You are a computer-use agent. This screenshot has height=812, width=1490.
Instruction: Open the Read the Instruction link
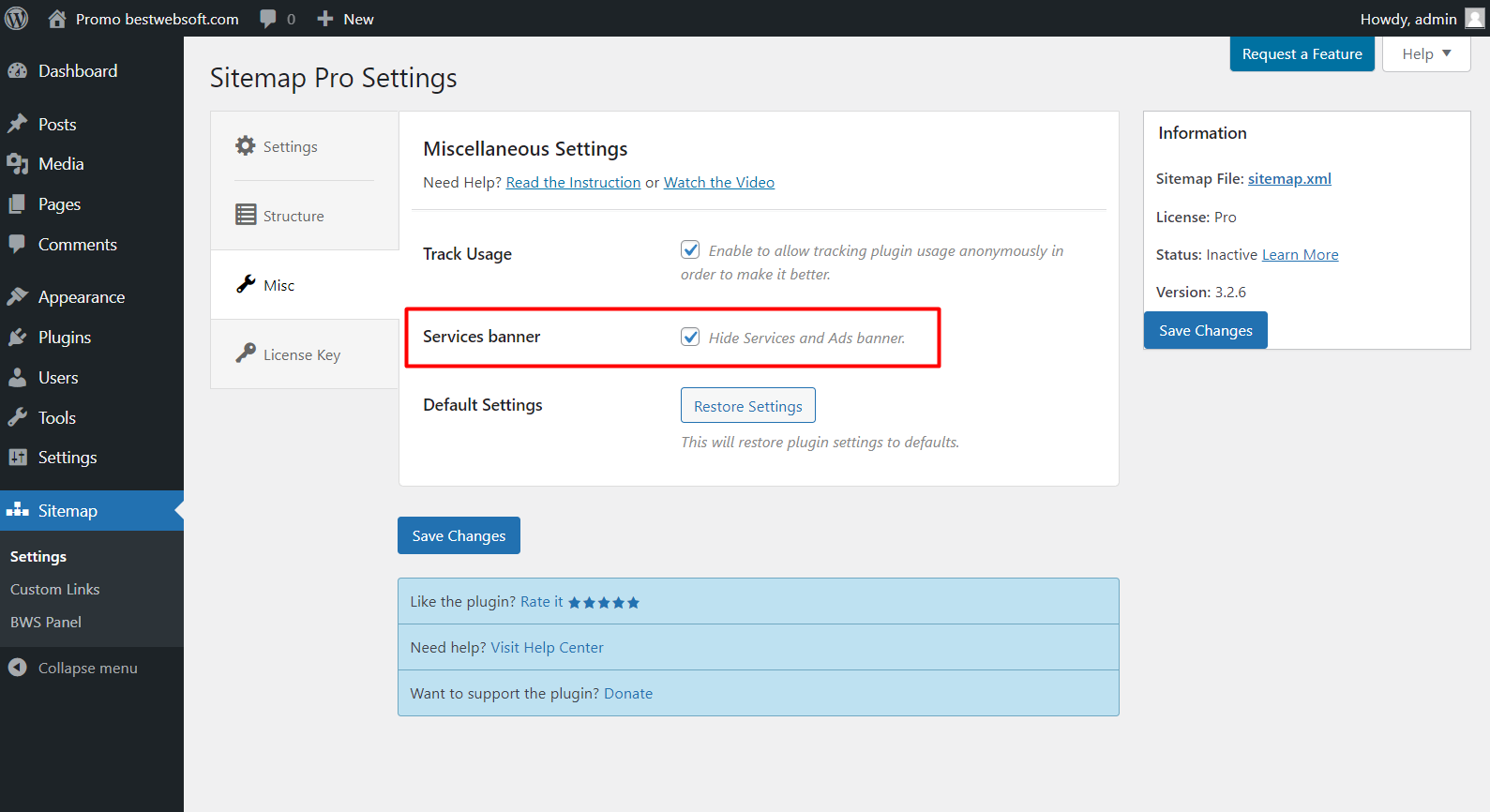573,182
